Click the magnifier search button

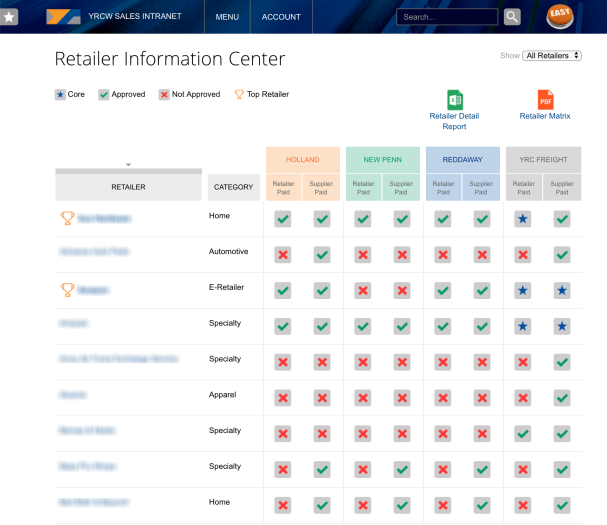click(x=512, y=17)
